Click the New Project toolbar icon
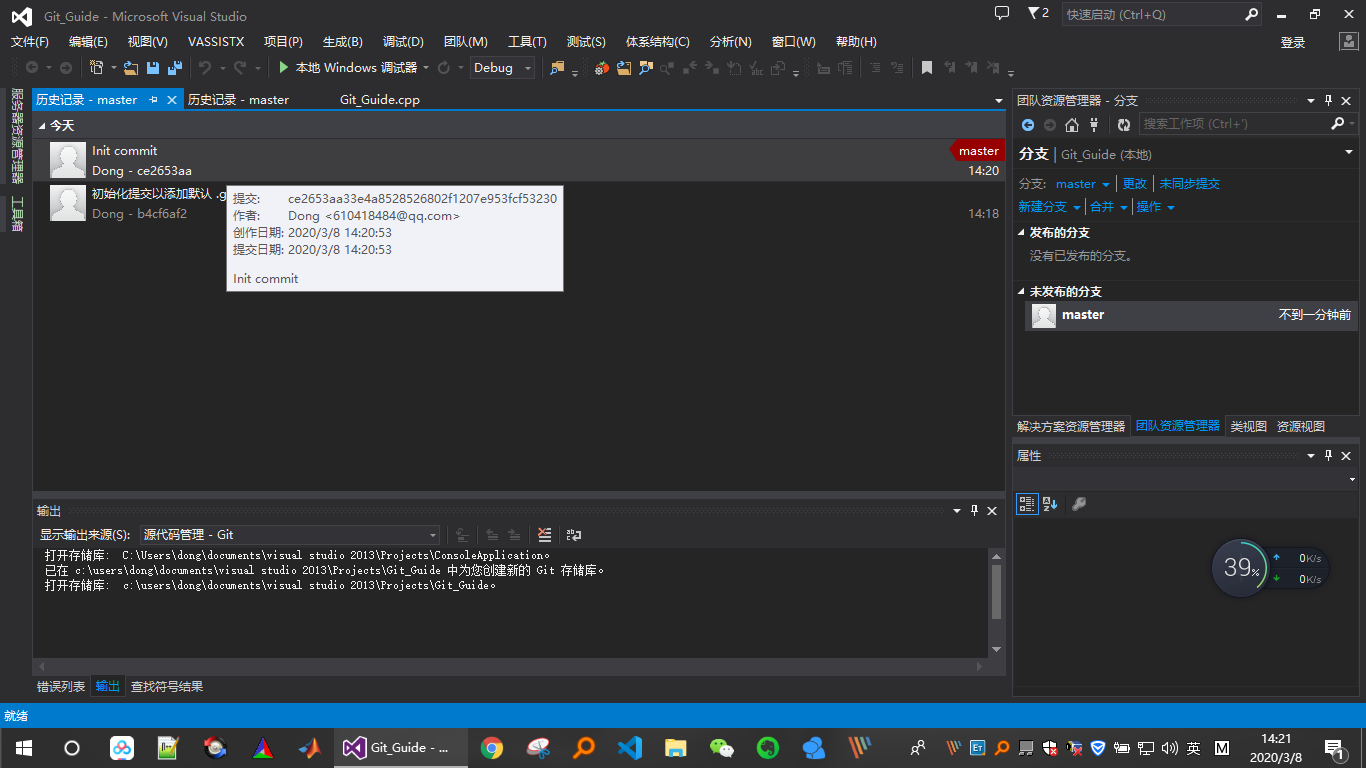 (96, 68)
